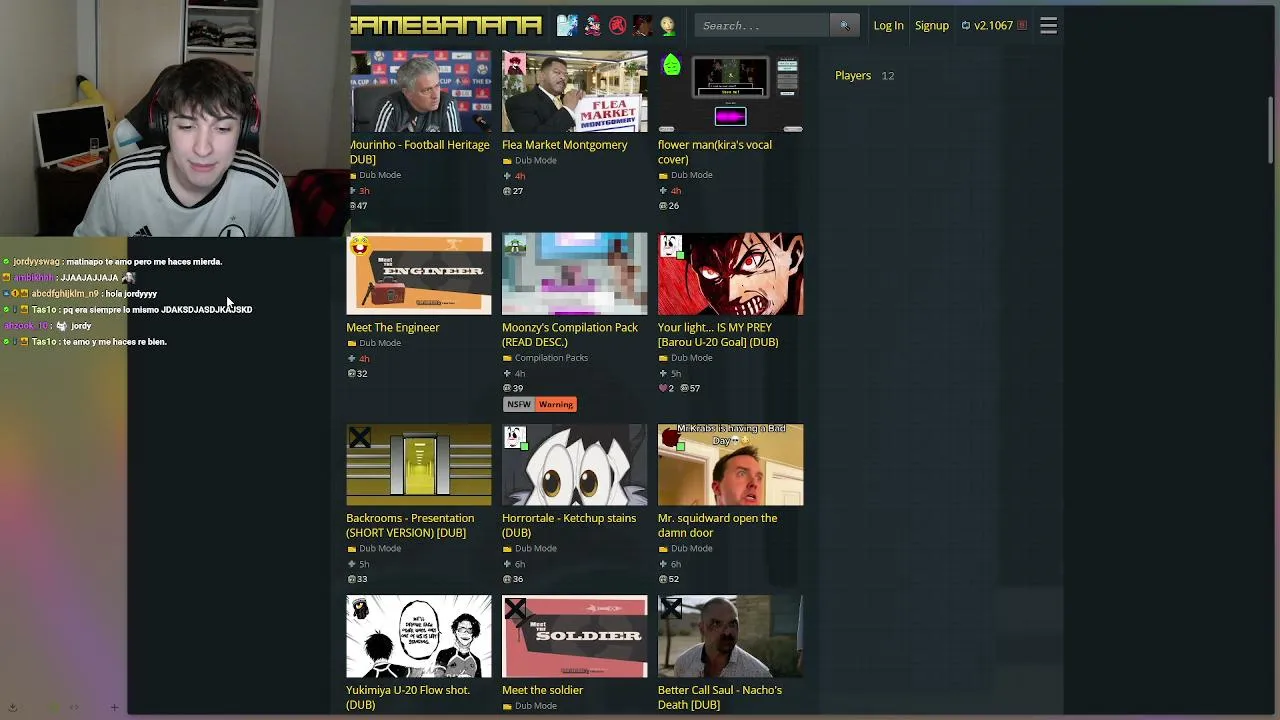This screenshot has height=720, width=1280.
Task: Click jordyyswag username in chat
Action: click(x=36, y=262)
